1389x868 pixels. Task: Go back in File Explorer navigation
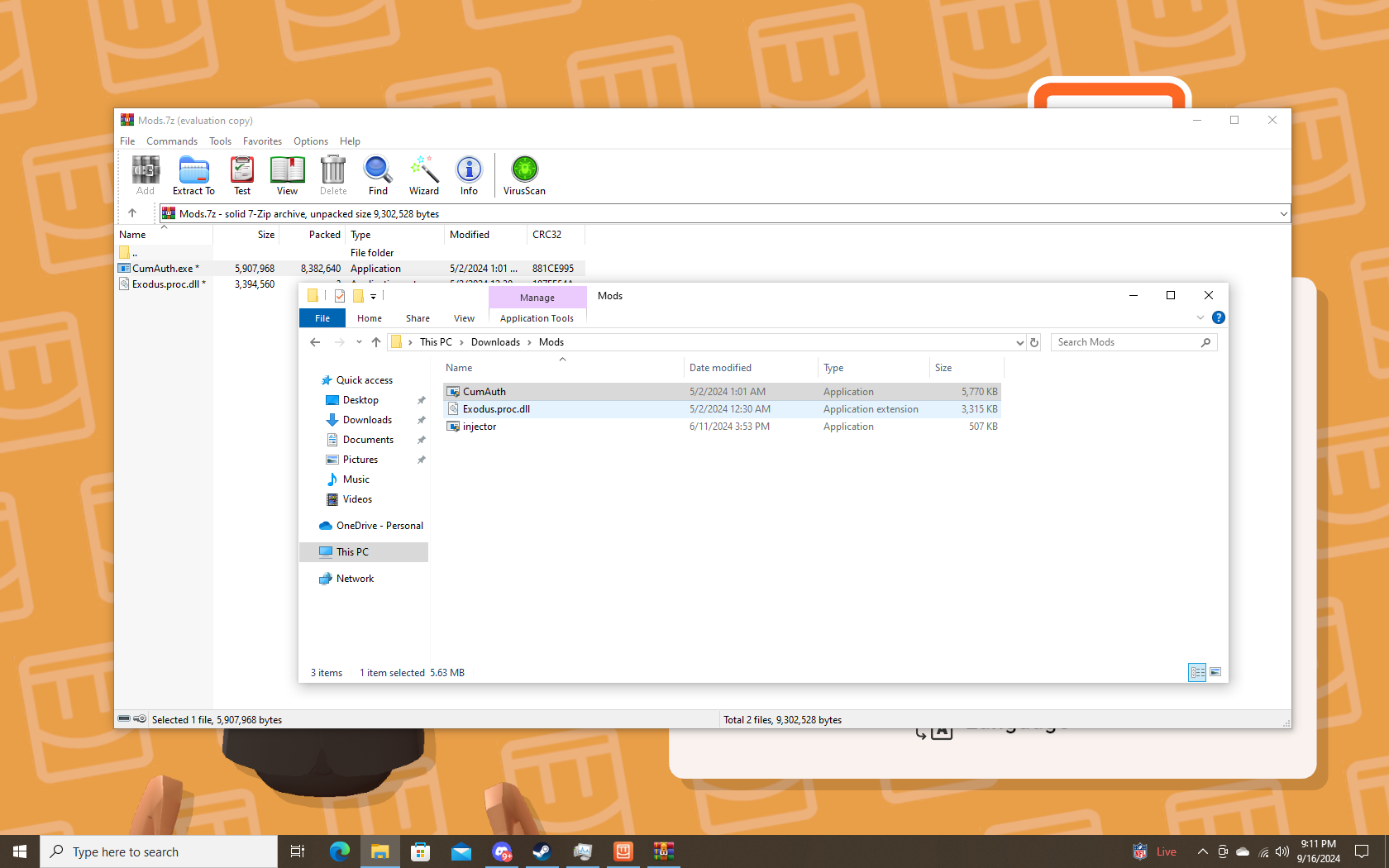tap(315, 342)
